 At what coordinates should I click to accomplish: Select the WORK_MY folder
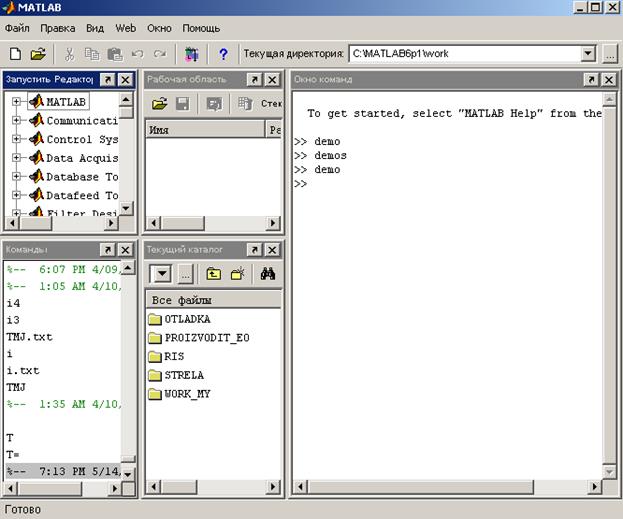(x=179, y=394)
